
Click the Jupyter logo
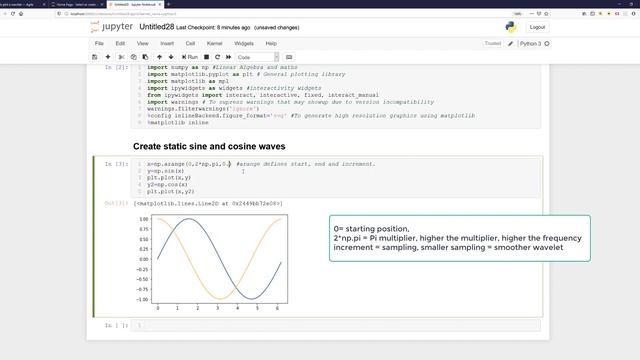(111, 27)
